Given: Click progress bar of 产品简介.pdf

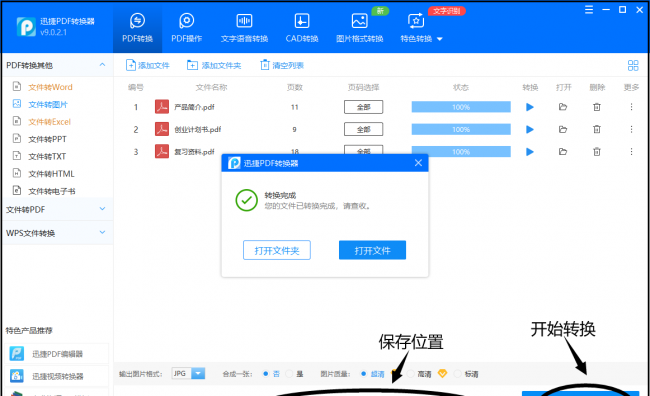Looking at the screenshot, I should (461, 107).
